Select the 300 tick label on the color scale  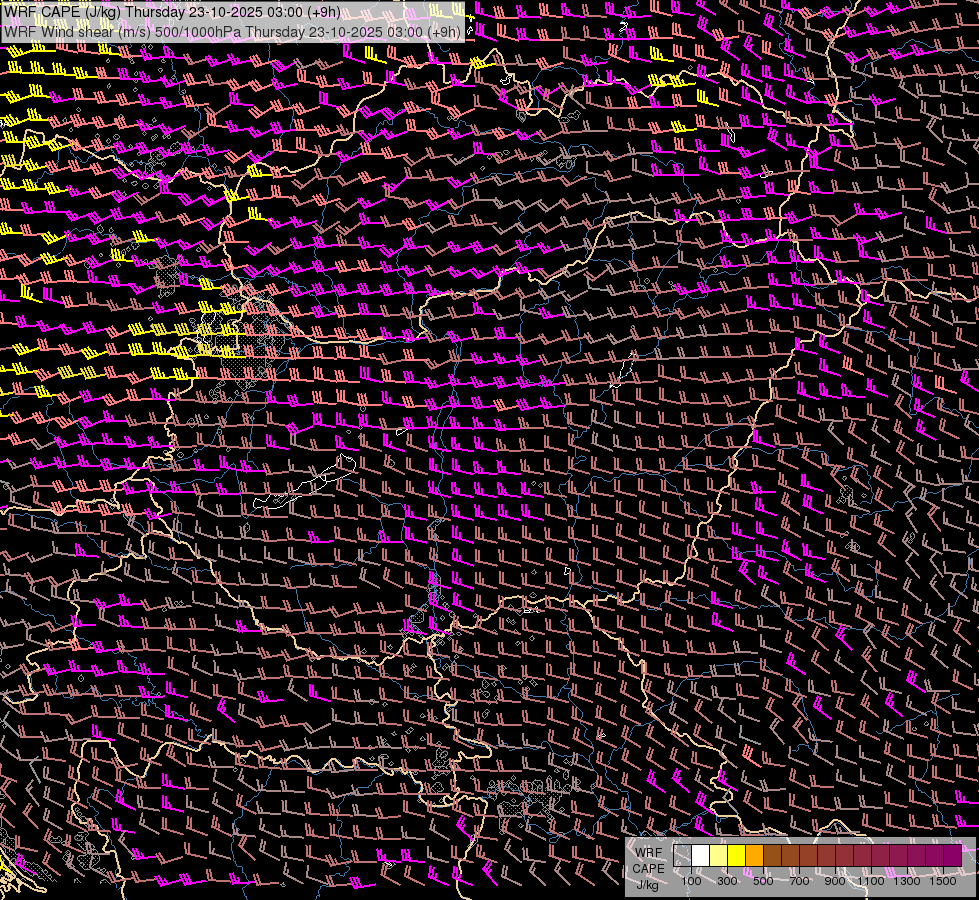(x=727, y=881)
